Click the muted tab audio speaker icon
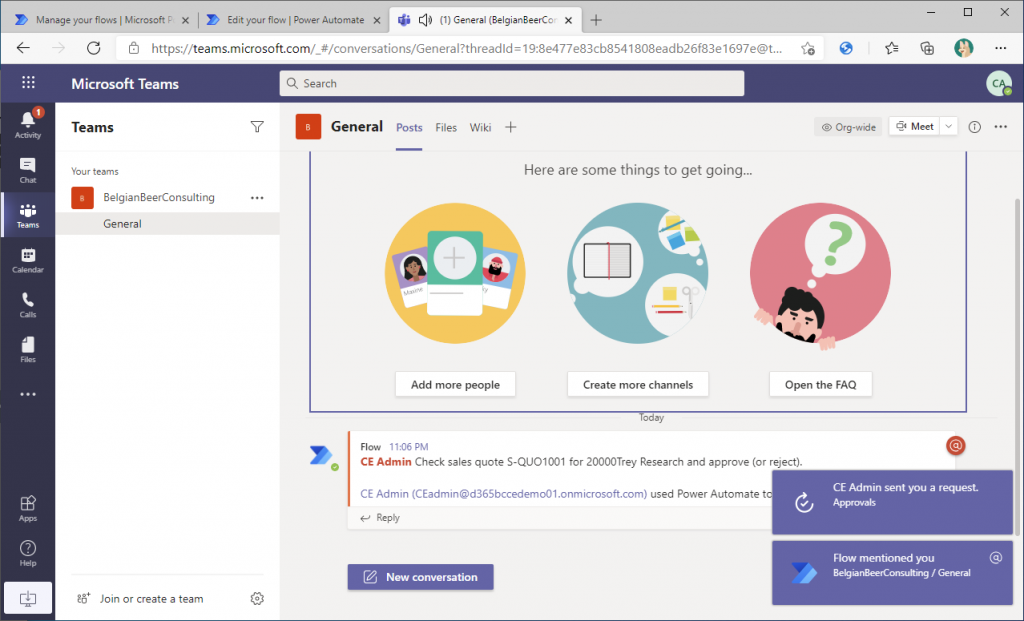 tap(425, 20)
